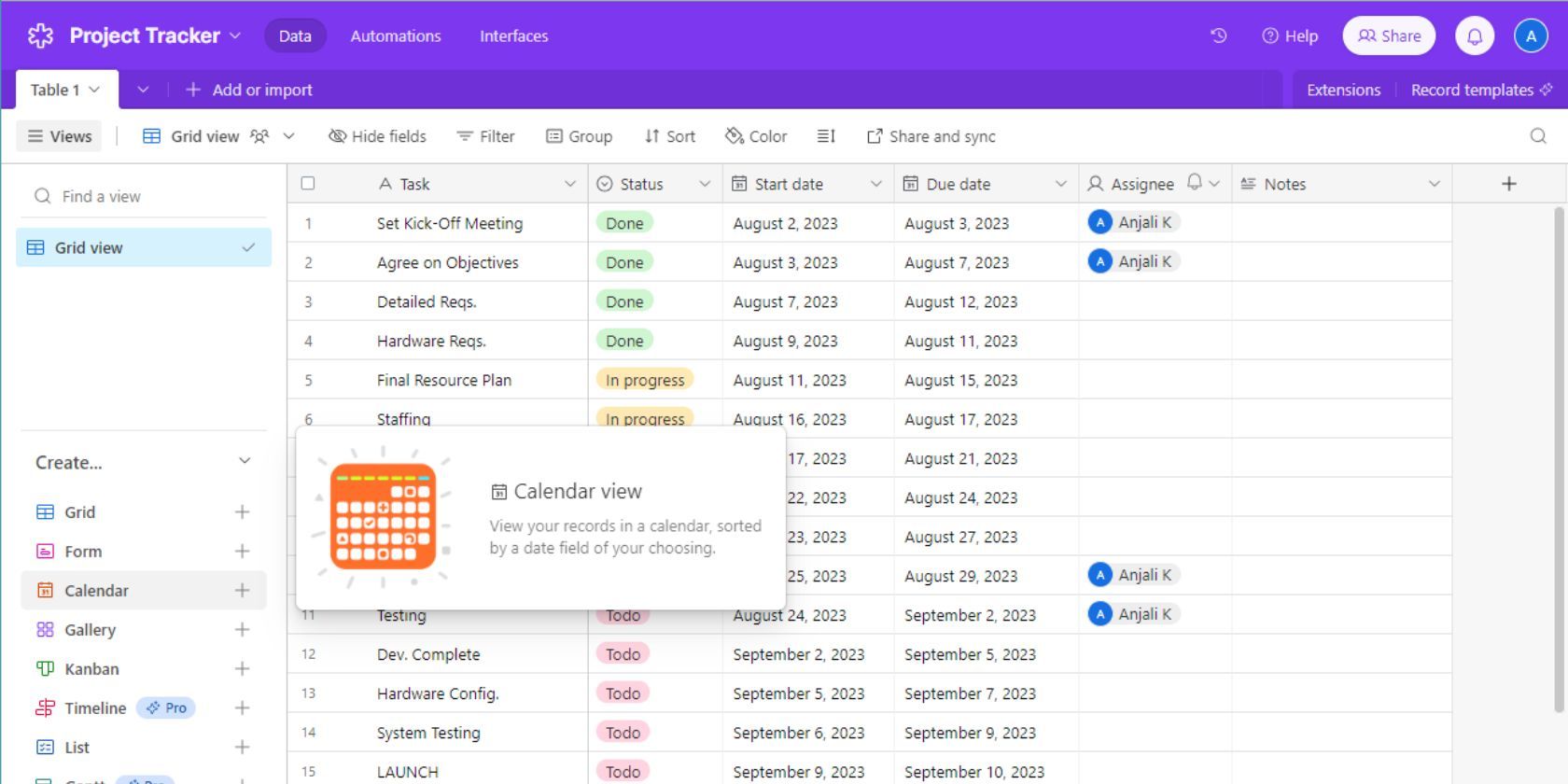This screenshot has width=1568, height=784.
Task: Click the Share button
Action: 1389,35
